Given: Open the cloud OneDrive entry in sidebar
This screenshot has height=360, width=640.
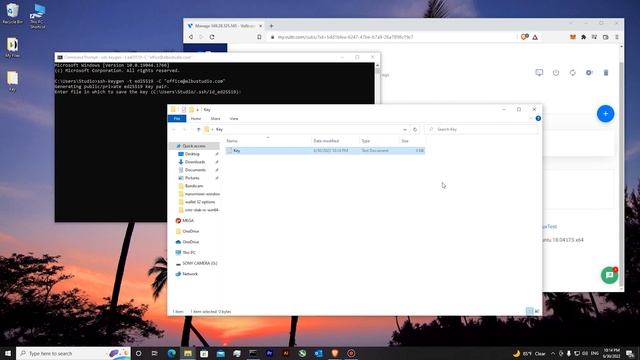Looking at the screenshot, I should (x=191, y=242).
